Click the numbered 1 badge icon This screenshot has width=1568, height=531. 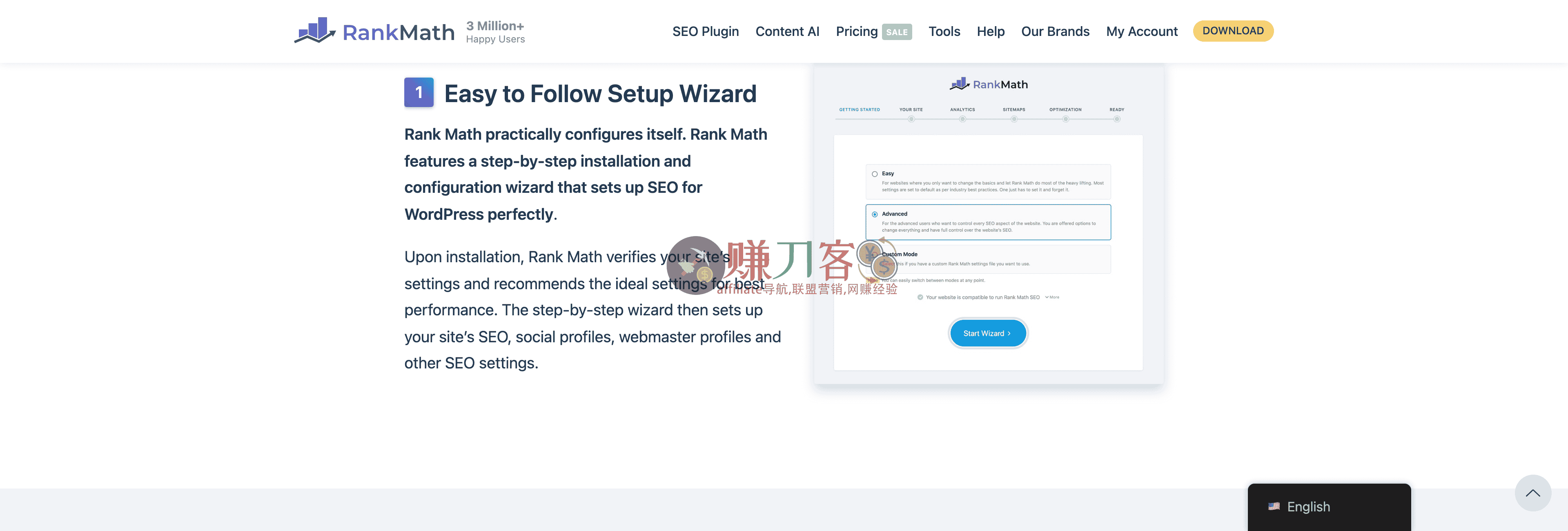pos(419,93)
